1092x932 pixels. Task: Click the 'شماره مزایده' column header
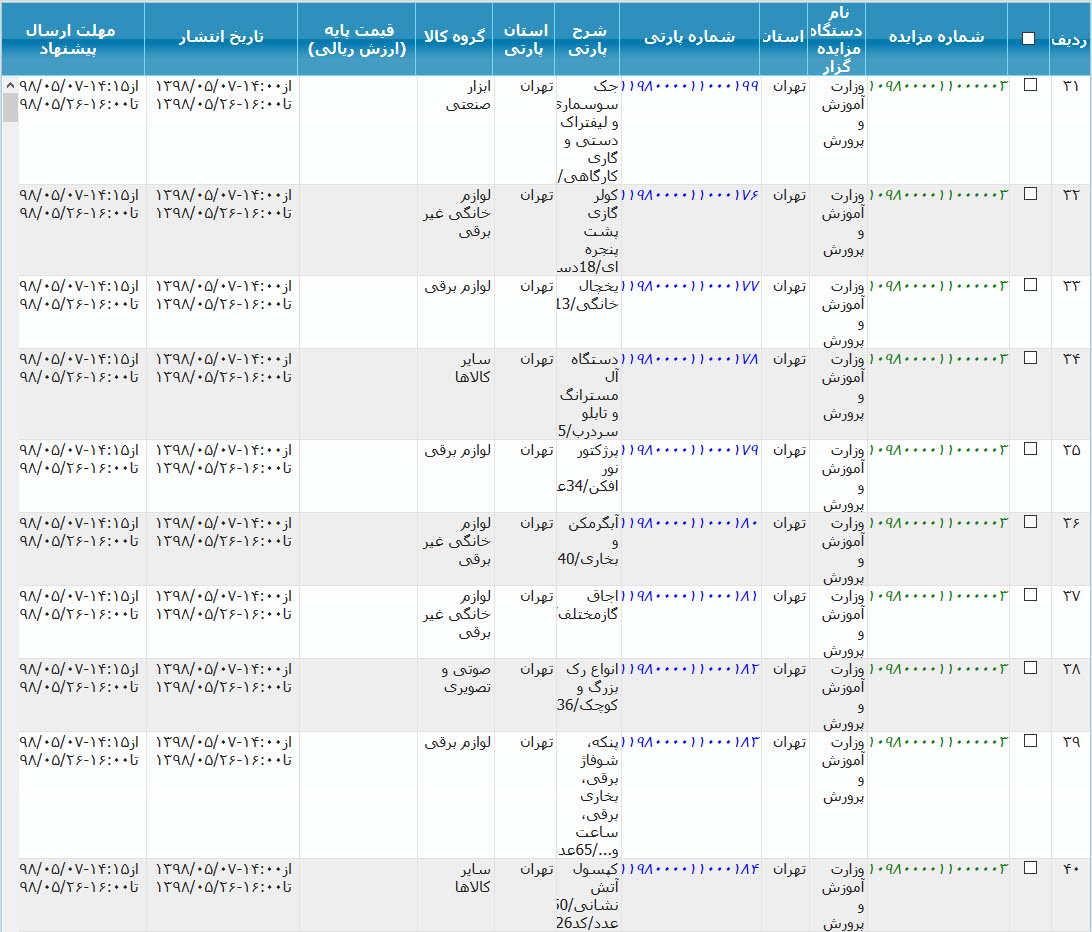tap(936, 37)
